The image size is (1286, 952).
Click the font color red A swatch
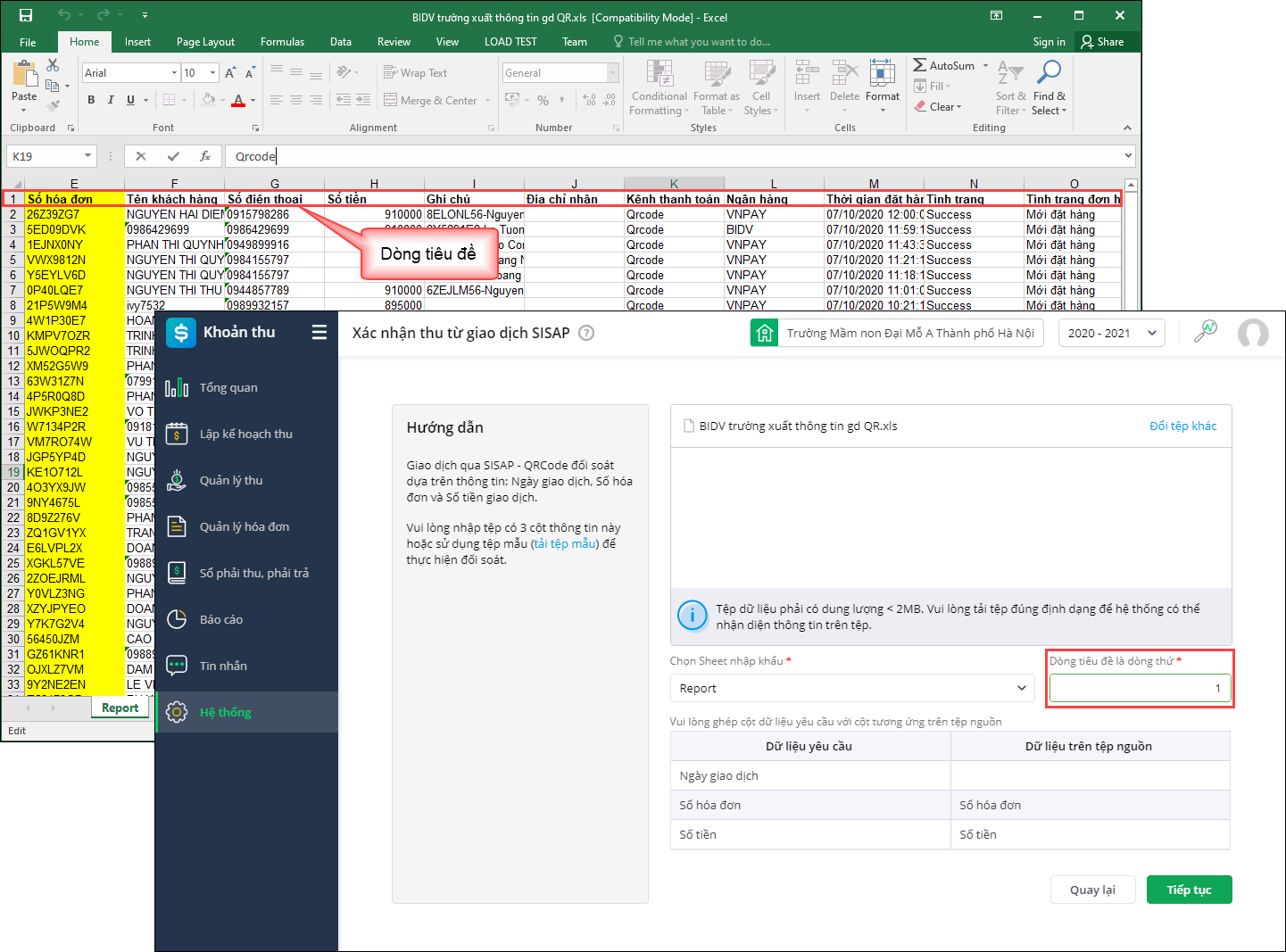coord(238,100)
